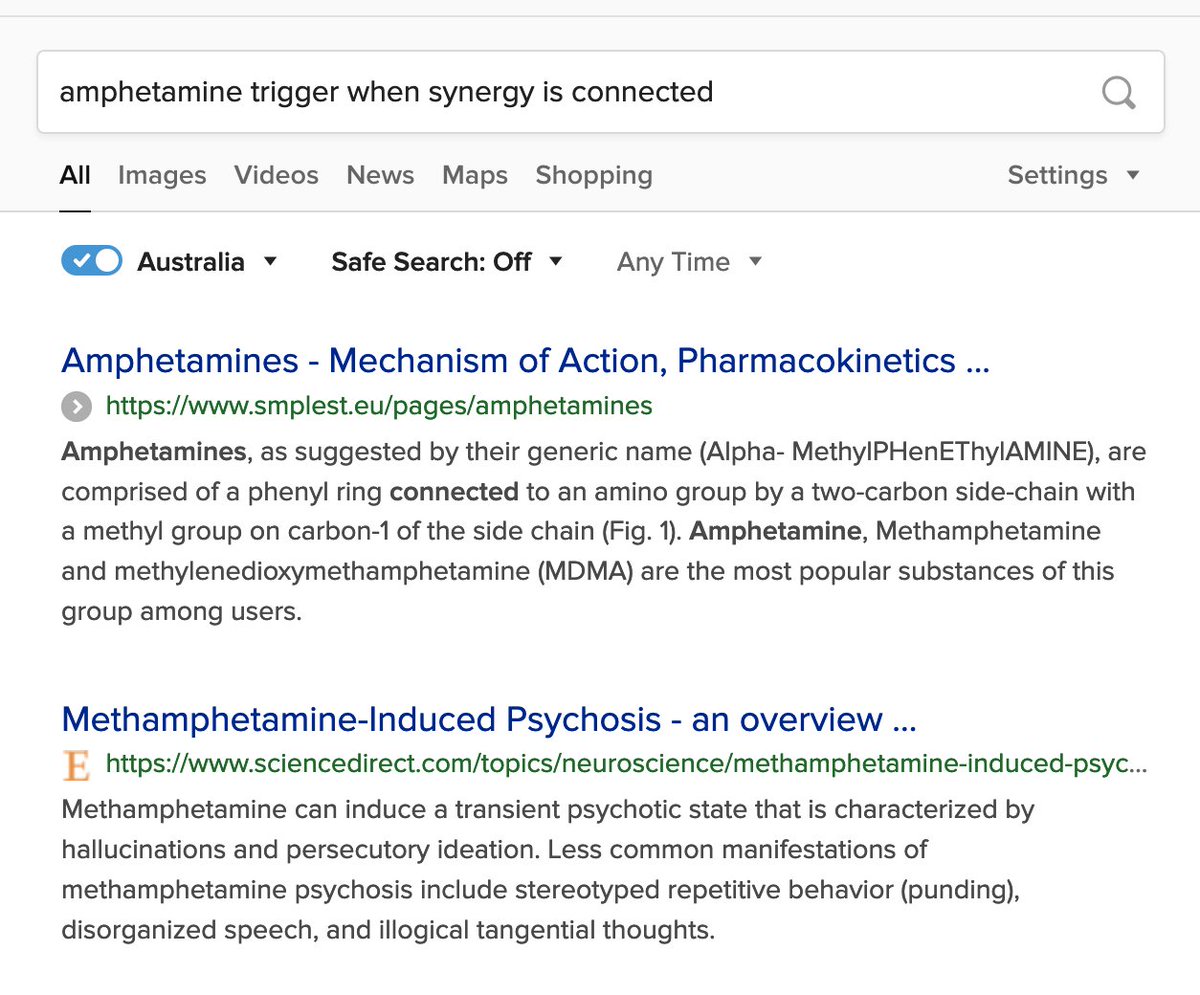Expand the Settings dropdown menu
Viewport: 1200px width, 995px height.
[x=1073, y=175]
